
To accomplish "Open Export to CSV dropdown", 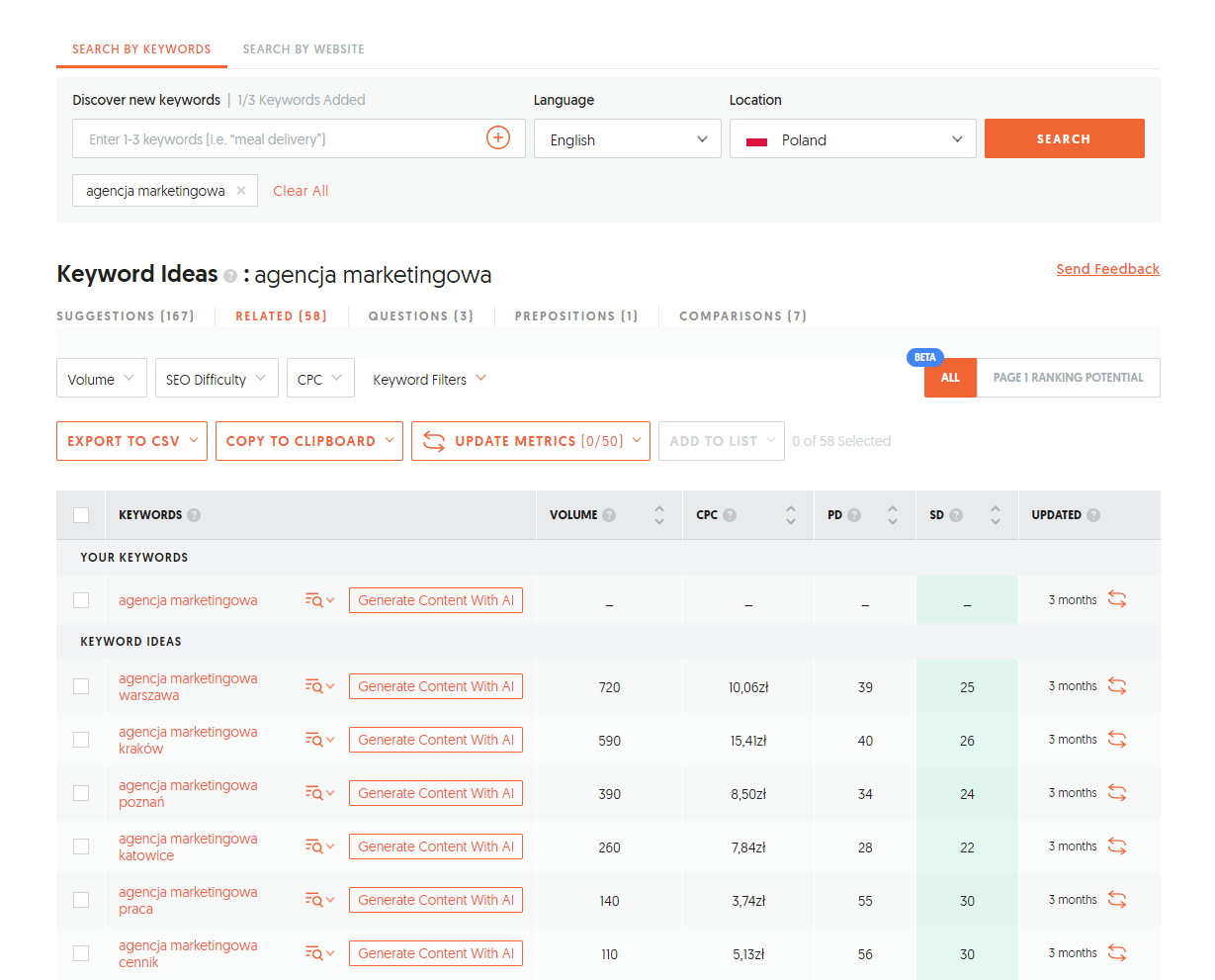I will (132, 441).
